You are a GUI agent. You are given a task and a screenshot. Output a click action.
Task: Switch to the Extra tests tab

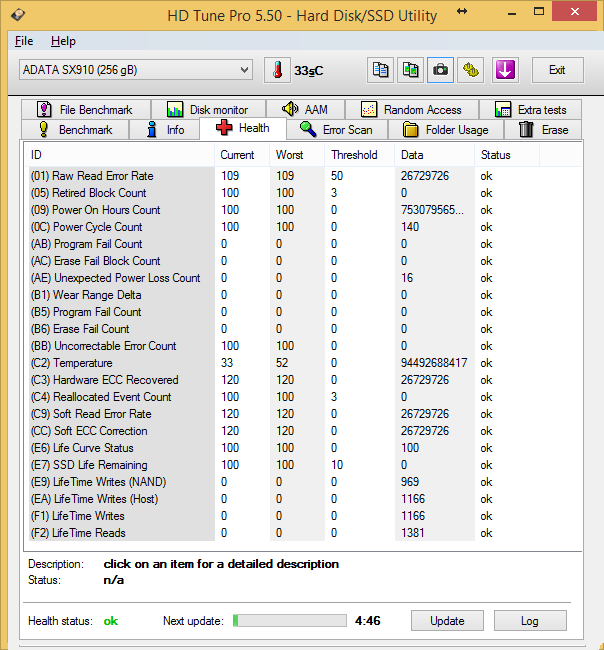pyautogui.click(x=531, y=109)
